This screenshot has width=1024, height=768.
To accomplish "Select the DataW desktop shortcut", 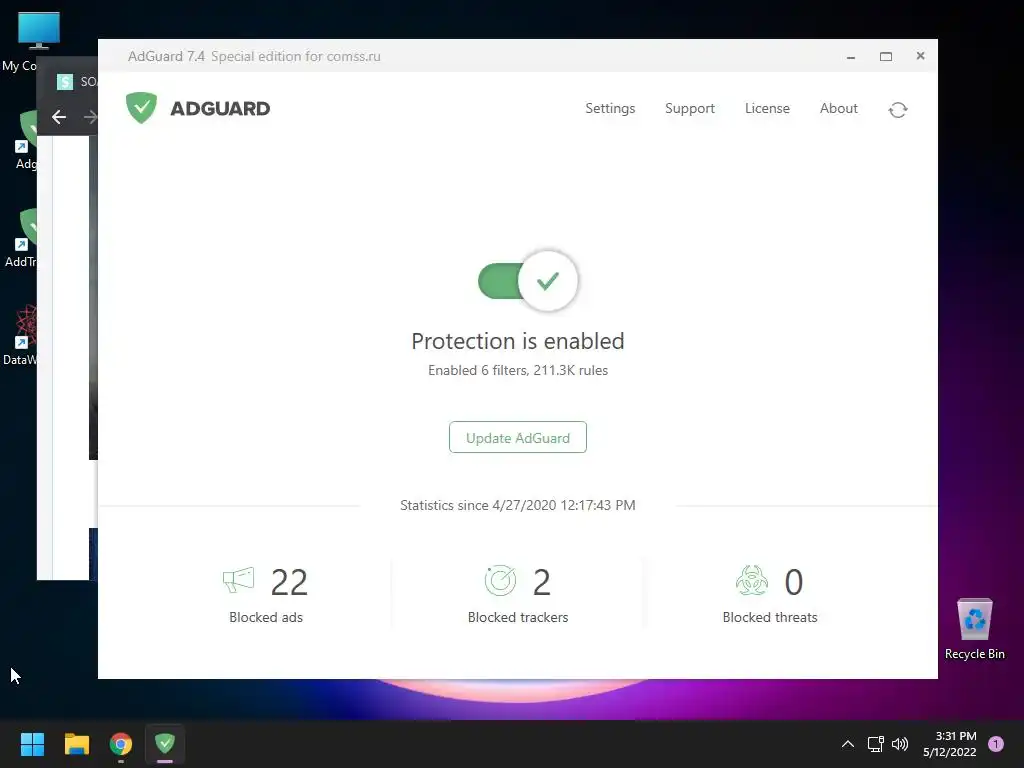I will click(19, 335).
